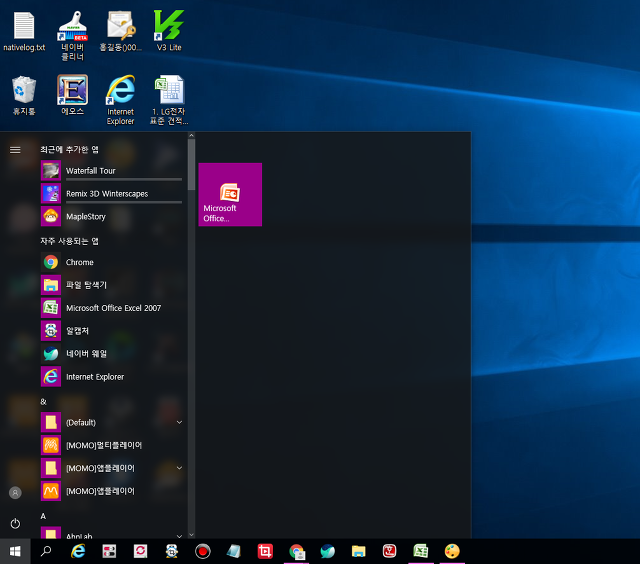Click the A section header in app list

point(43,516)
